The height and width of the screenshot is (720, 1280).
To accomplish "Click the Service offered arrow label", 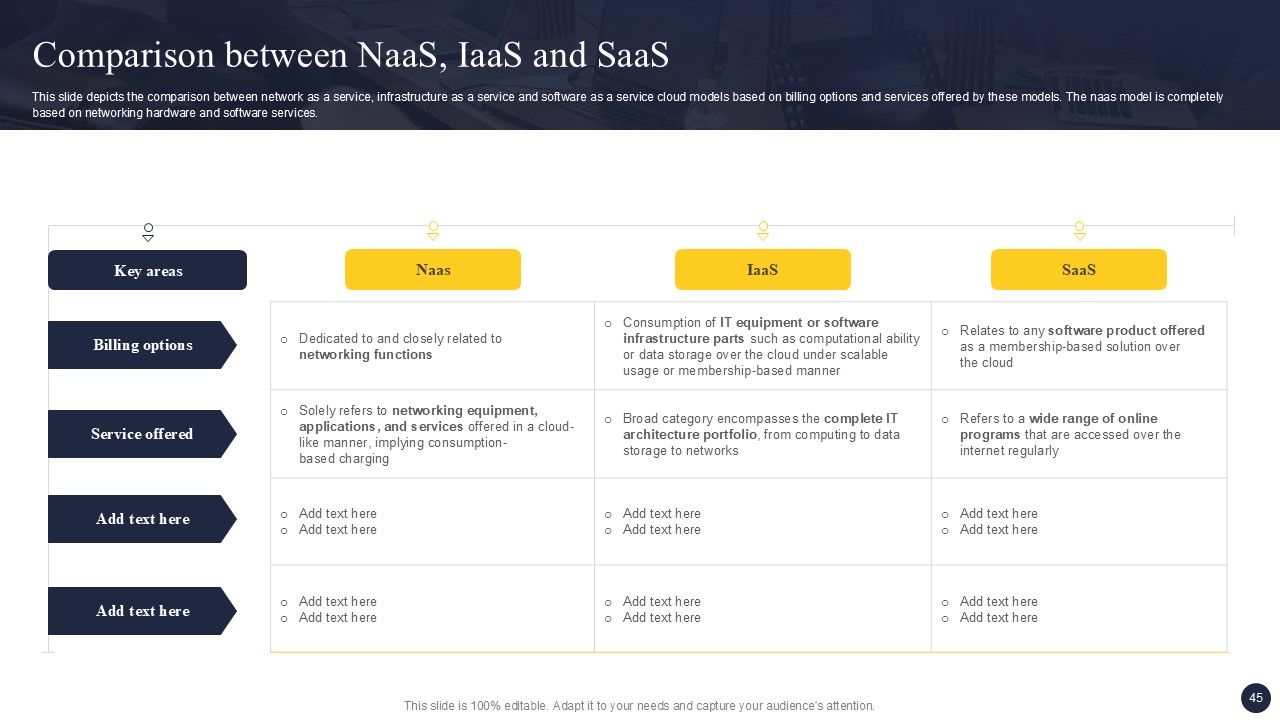I will [x=142, y=434].
